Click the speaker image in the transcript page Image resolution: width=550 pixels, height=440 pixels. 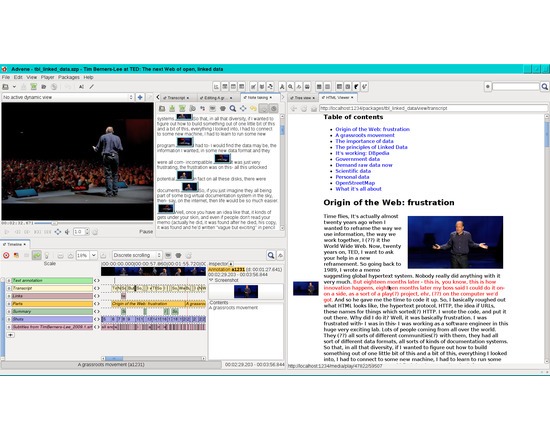click(455, 242)
